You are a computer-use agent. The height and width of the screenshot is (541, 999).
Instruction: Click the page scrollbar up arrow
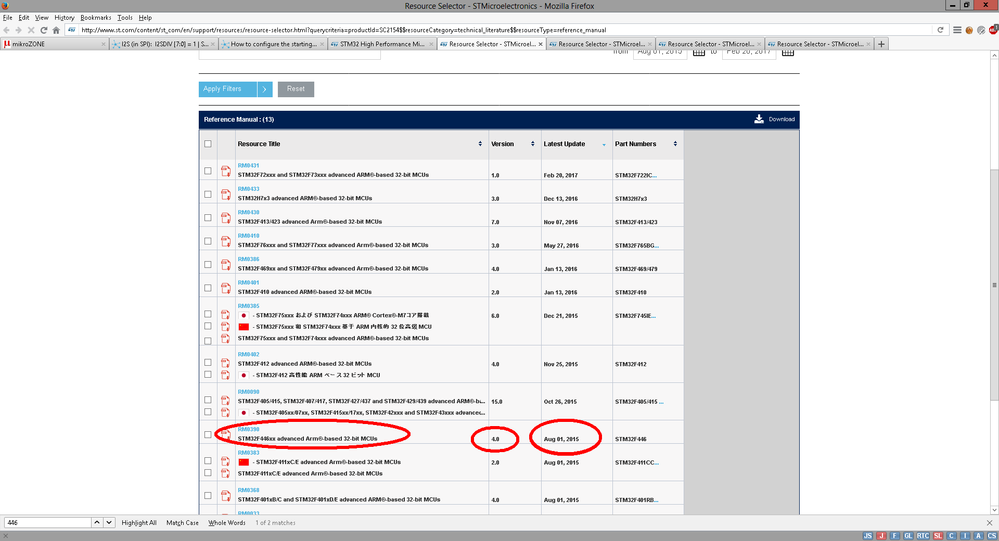coord(994,55)
